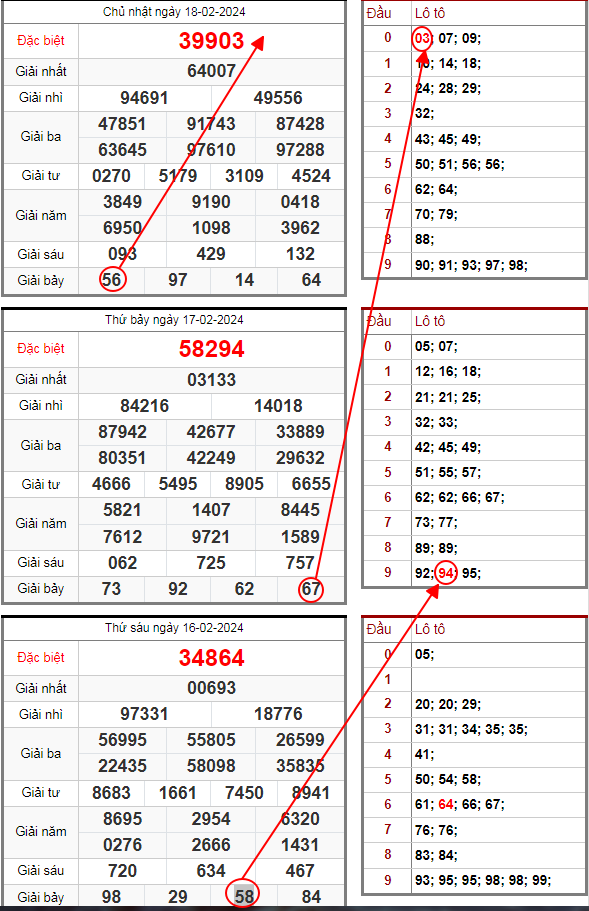This screenshot has height=911, width=589.
Task: Click the Đặc biệt label in first table
Action: [x=41, y=41]
